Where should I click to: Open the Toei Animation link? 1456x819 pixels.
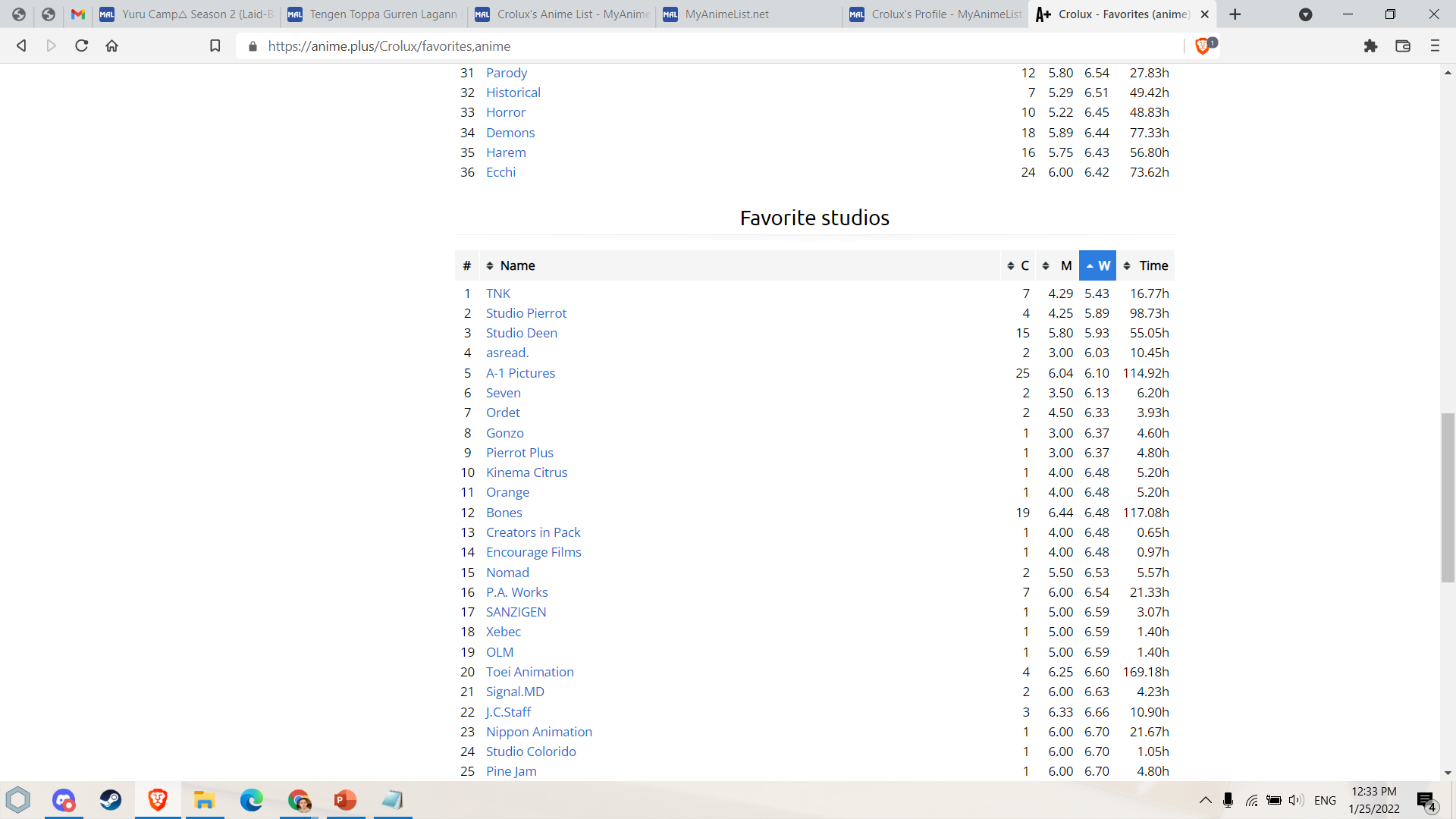point(529,672)
